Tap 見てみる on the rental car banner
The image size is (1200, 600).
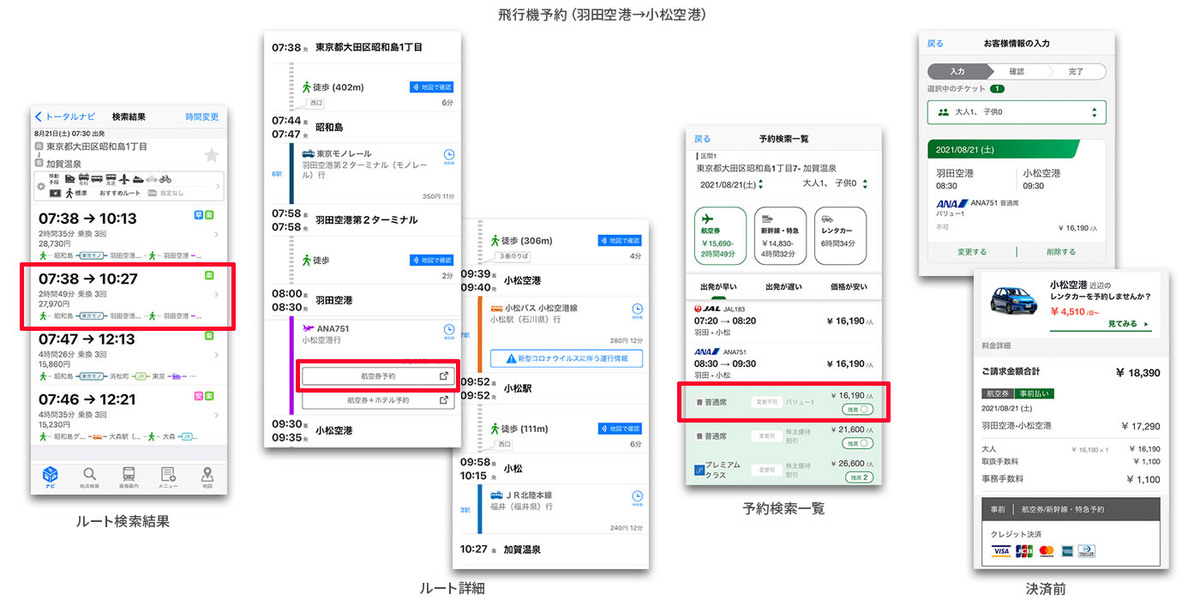pyautogui.click(x=1126, y=325)
